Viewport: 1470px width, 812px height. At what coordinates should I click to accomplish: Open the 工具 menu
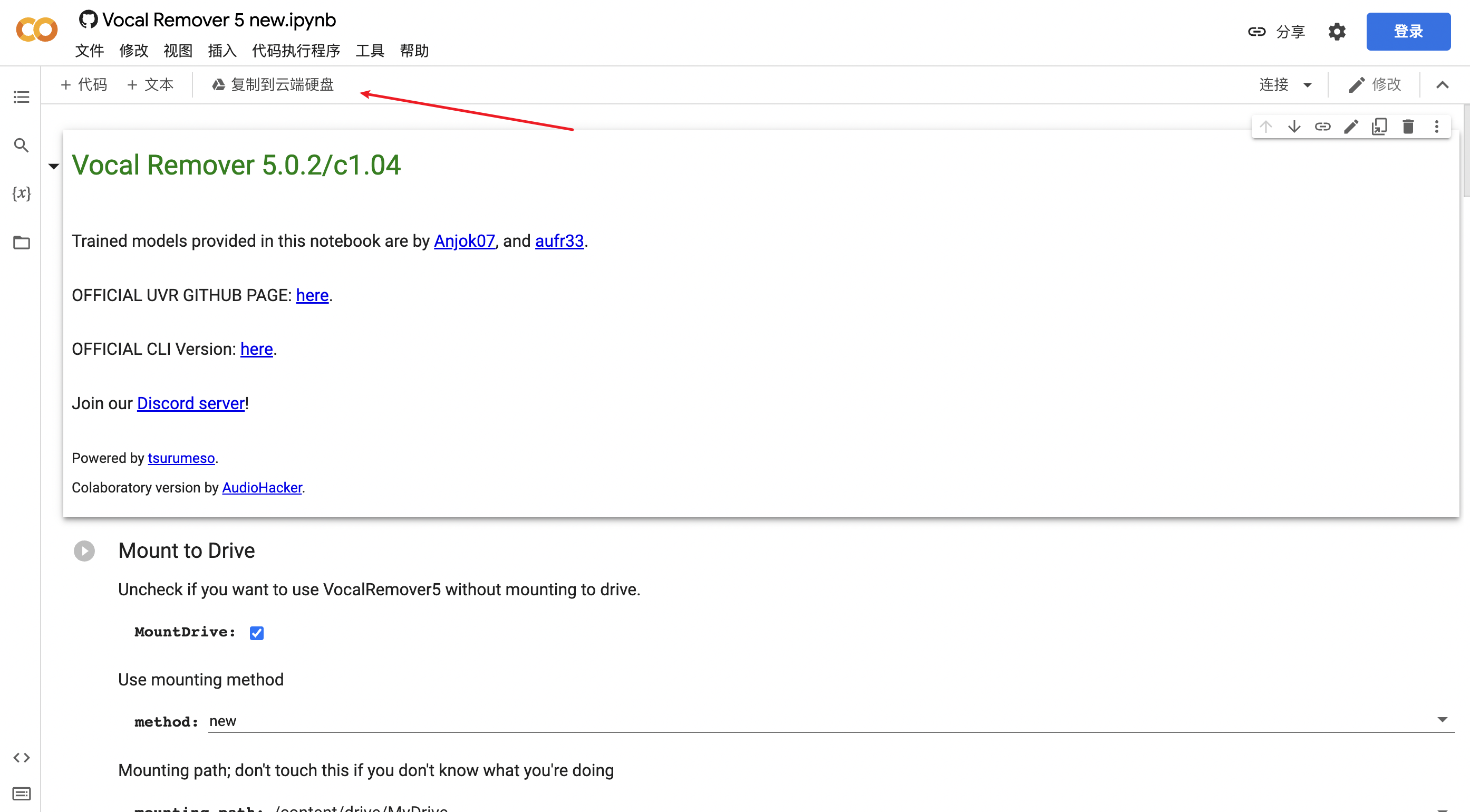point(370,51)
